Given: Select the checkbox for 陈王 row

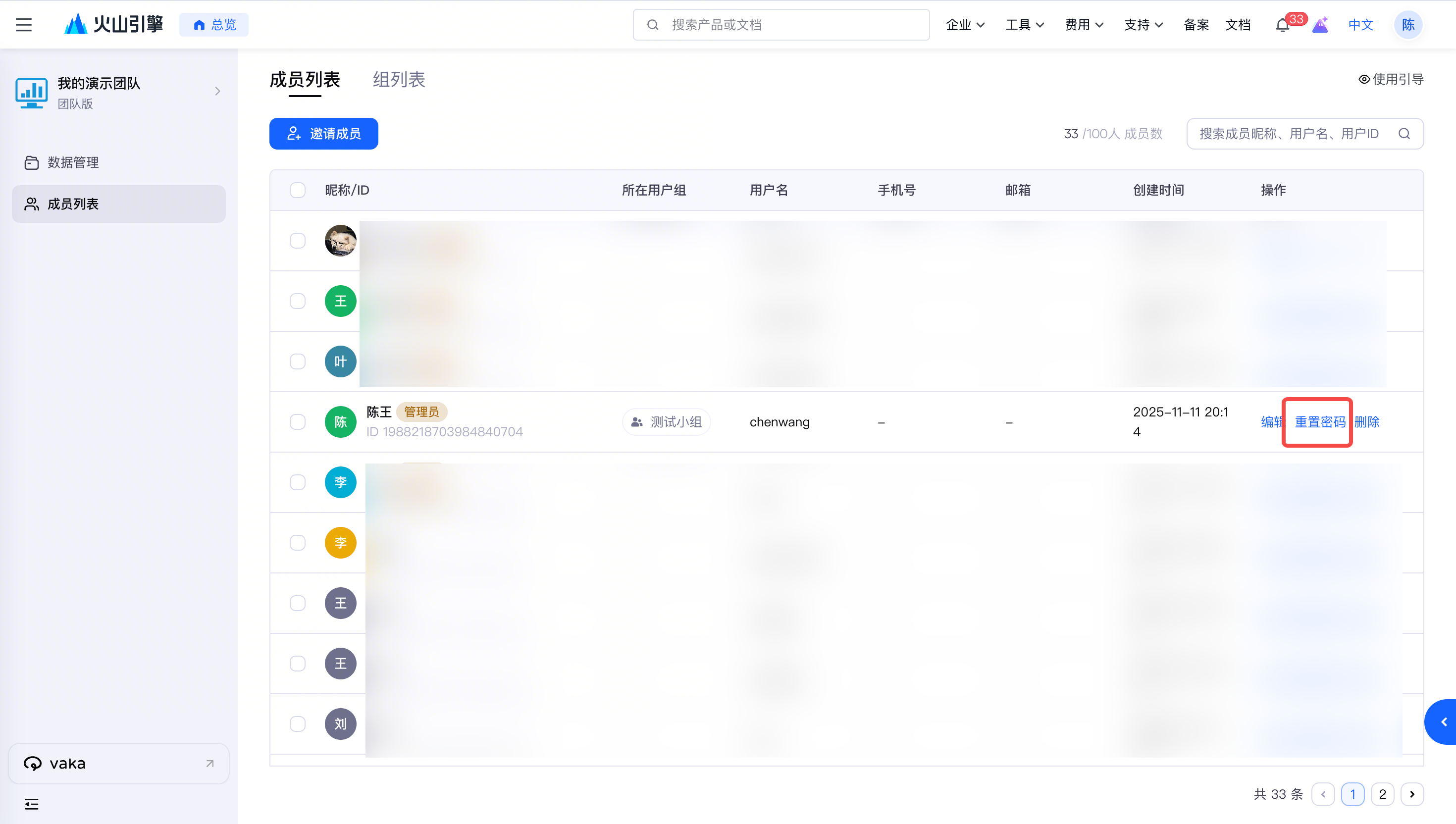Looking at the screenshot, I should (298, 422).
